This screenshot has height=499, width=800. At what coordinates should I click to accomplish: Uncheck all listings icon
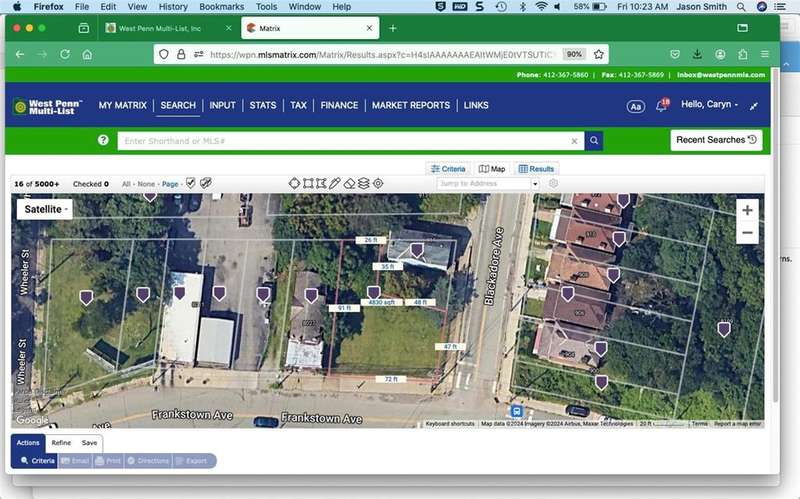[206, 184]
